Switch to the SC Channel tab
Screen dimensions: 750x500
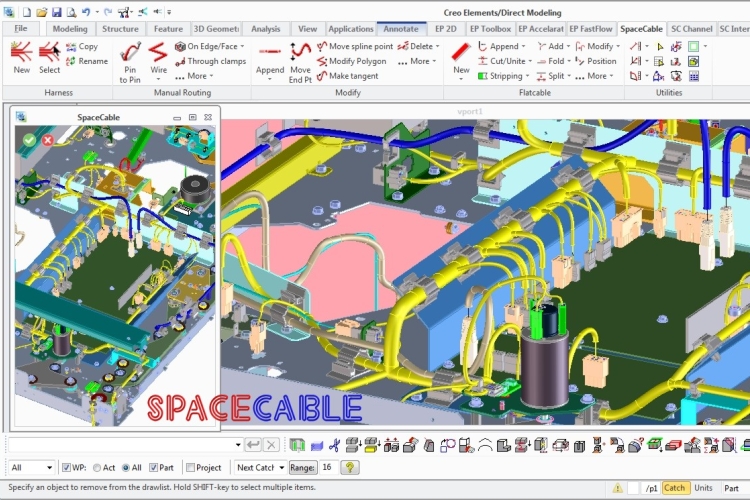(692, 29)
